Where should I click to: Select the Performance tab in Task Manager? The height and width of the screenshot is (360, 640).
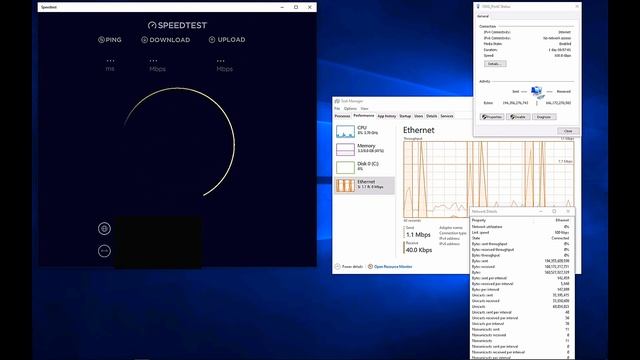[363, 116]
